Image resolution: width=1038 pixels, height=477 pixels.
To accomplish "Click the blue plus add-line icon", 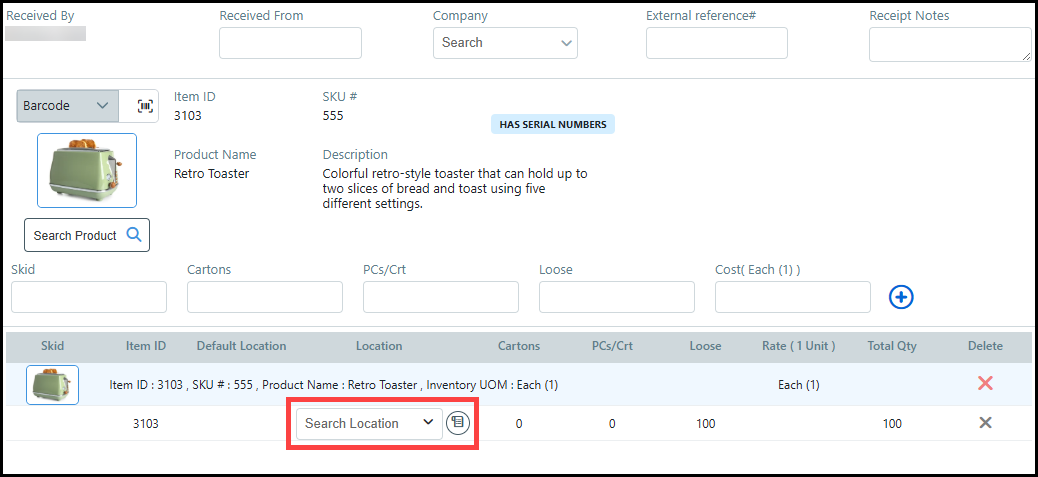I will 902,297.
